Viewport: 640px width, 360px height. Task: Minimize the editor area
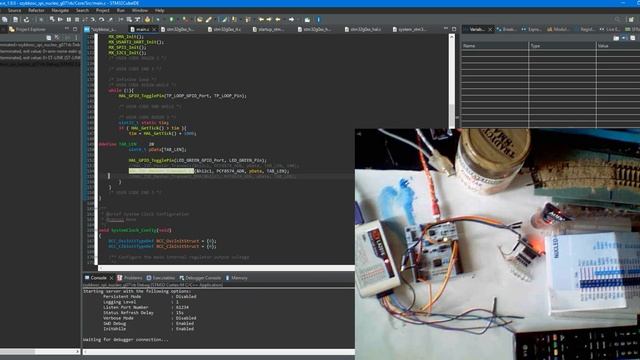coord(446,29)
